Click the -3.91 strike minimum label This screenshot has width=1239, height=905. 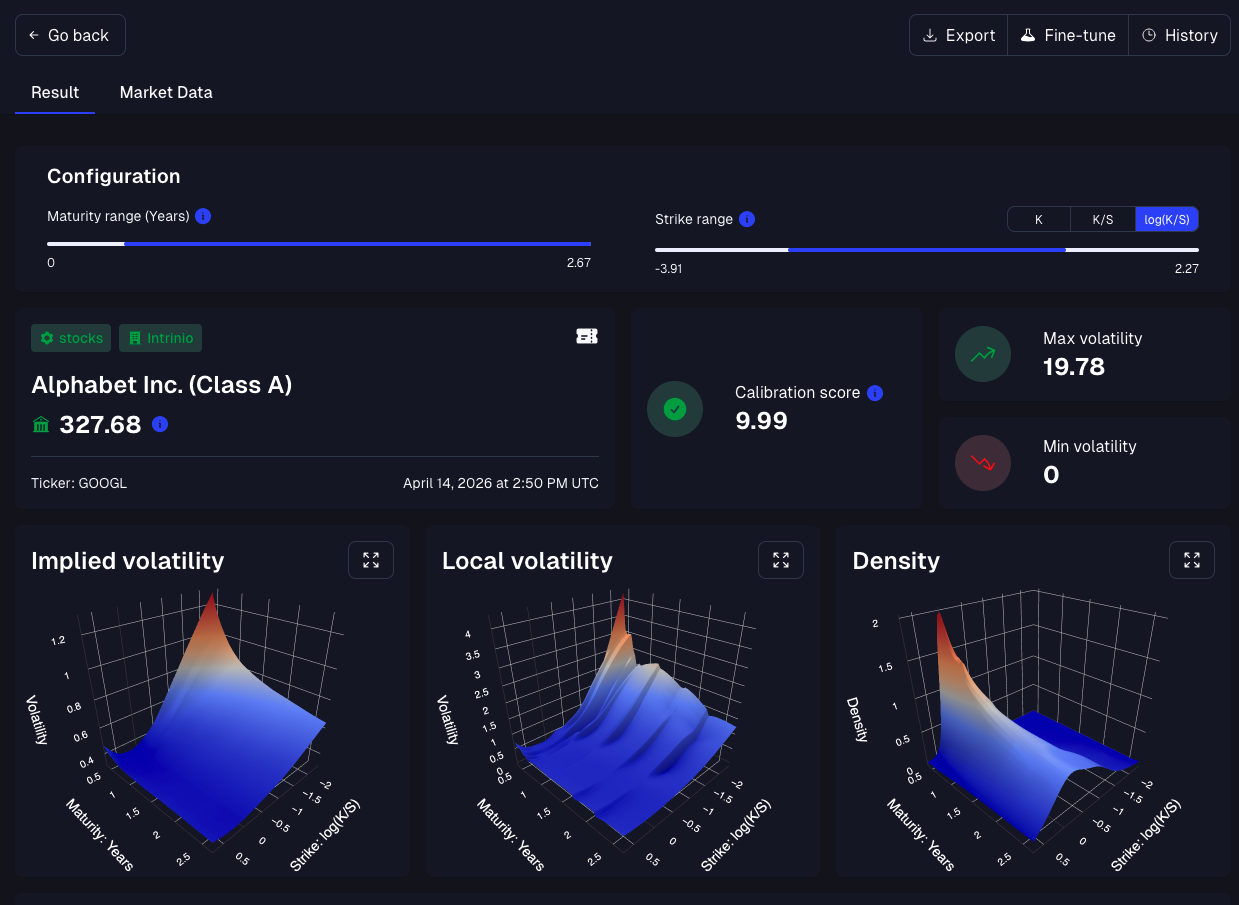tap(669, 268)
